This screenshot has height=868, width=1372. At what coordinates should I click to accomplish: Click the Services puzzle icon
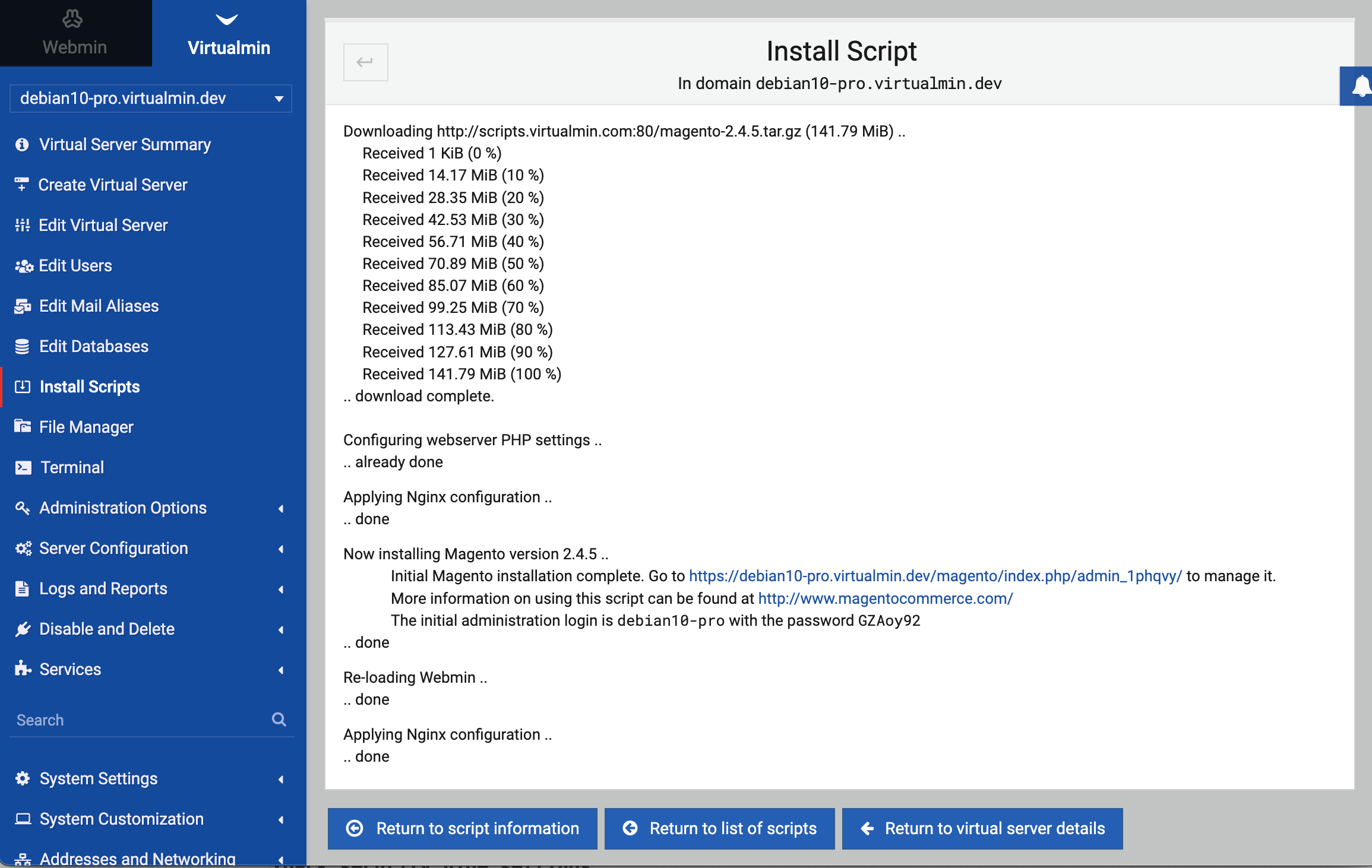point(23,669)
